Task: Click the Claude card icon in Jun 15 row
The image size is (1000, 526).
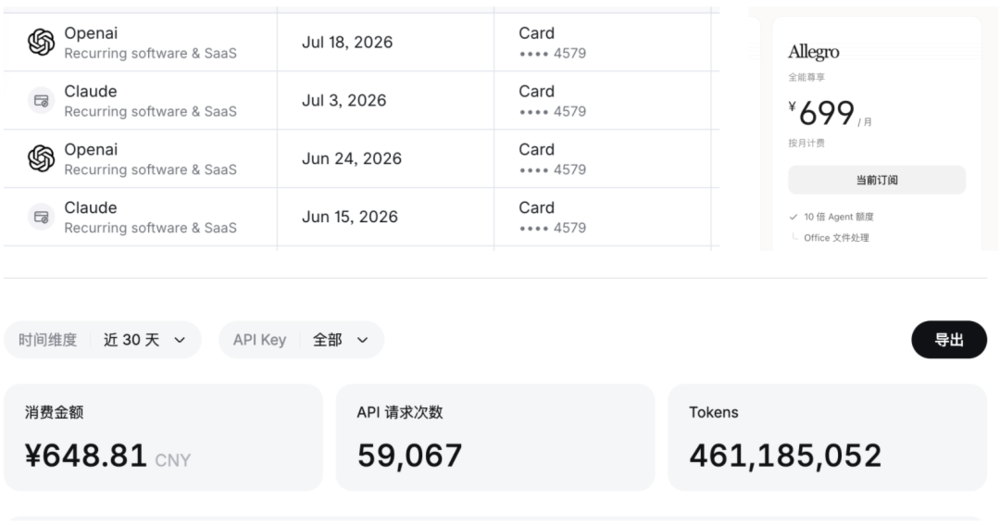Action: [x=41, y=217]
